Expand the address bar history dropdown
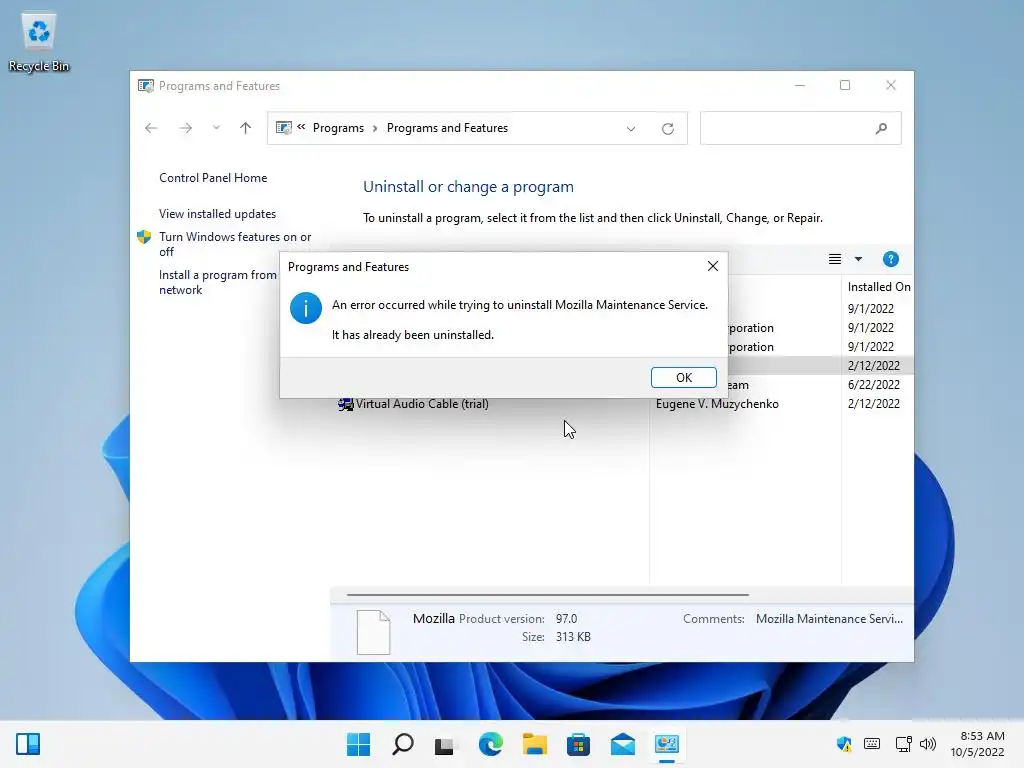 (631, 129)
